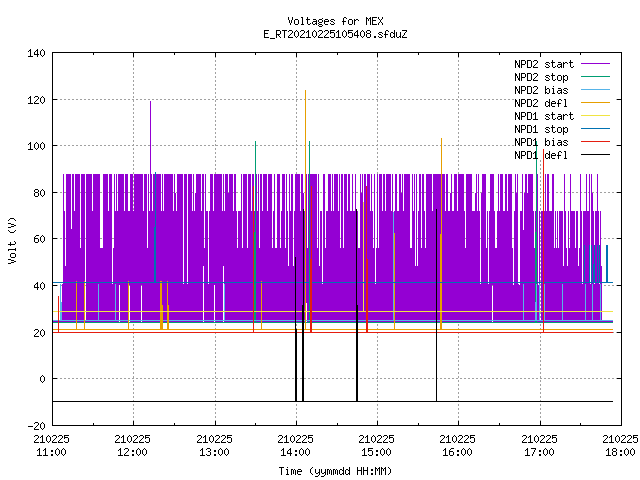Viewport: 640px width, 480px height.
Task: Click the y-axis tick value 20
Action: (39, 333)
